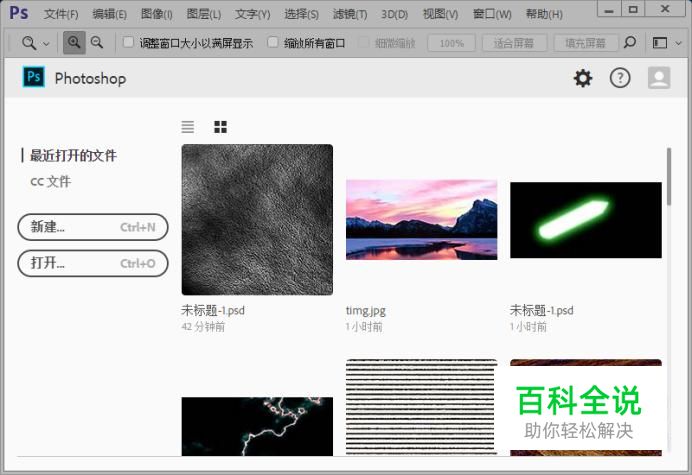The height and width of the screenshot is (475, 692).
Task: Toggle the 细微缩放 checkbox
Action: click(x=364, y=42)
